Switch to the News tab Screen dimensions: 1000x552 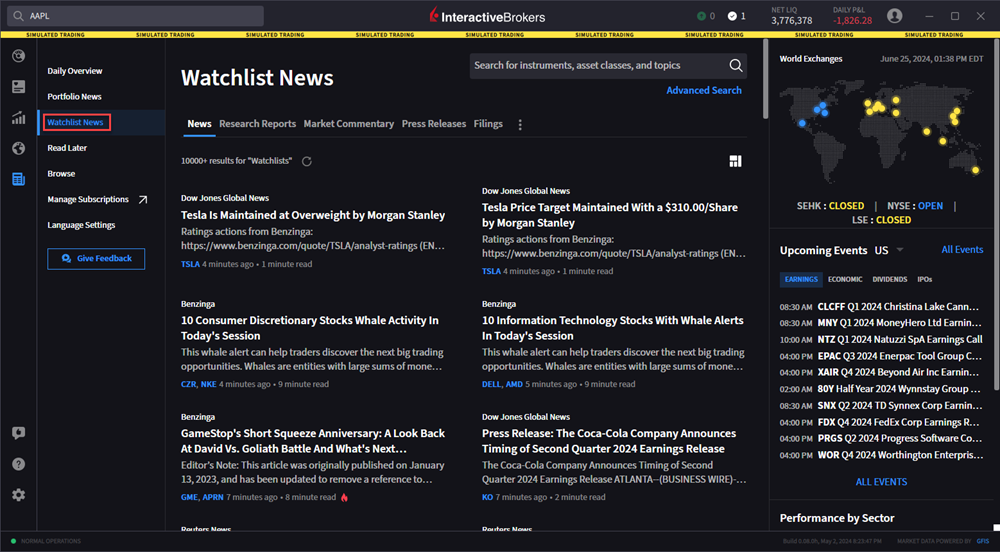[x=199, y=124]
